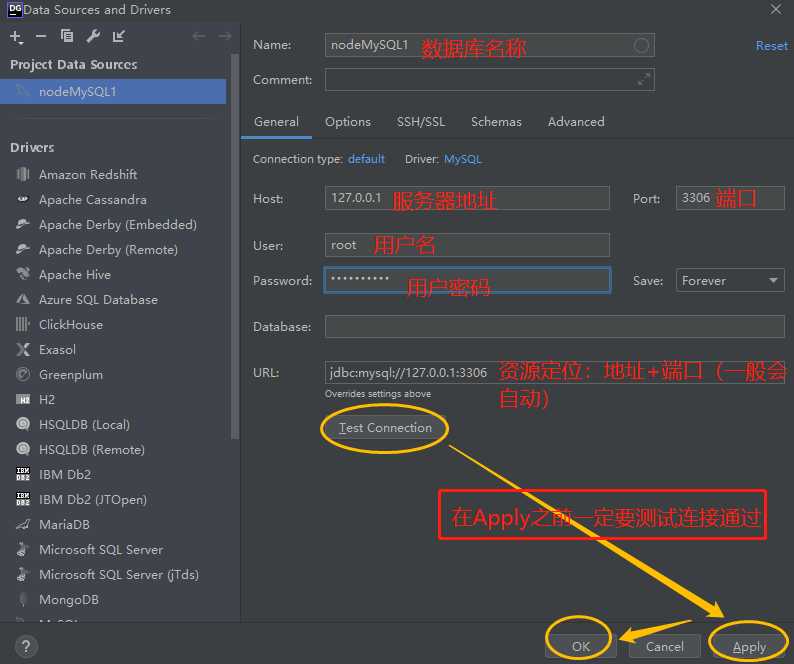Screen dimensions: 794x664
Task: Focus the Database input field
Action: tap(555, 326)
